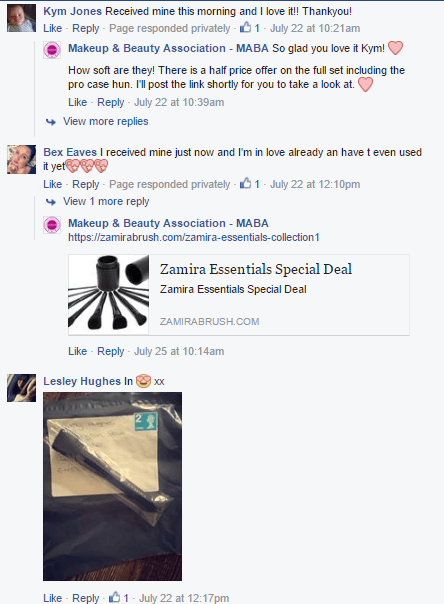Click MABA page logo beside zamirabrush link reply

point(52,225)
